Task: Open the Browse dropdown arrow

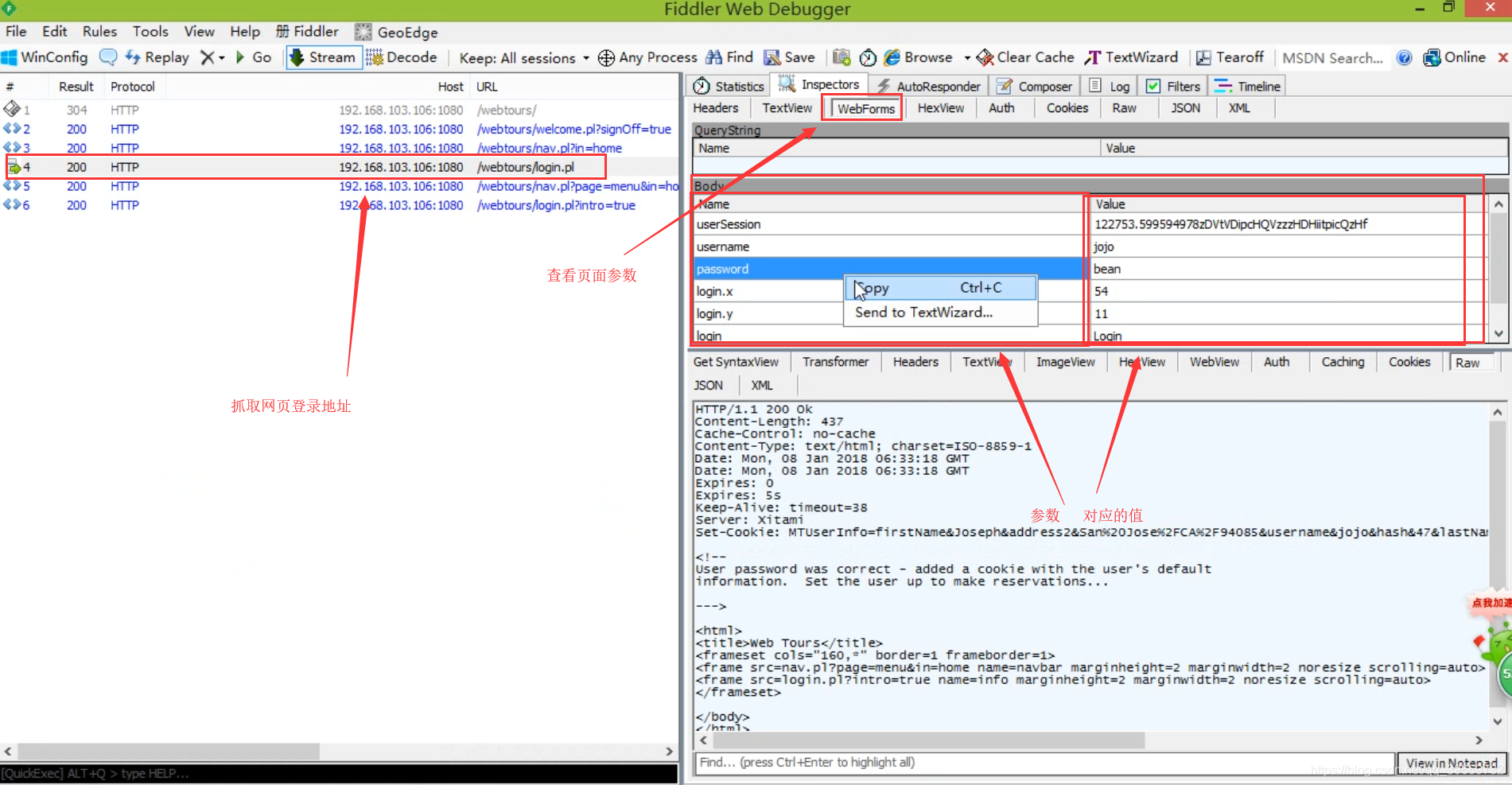Action: (967, 58)
